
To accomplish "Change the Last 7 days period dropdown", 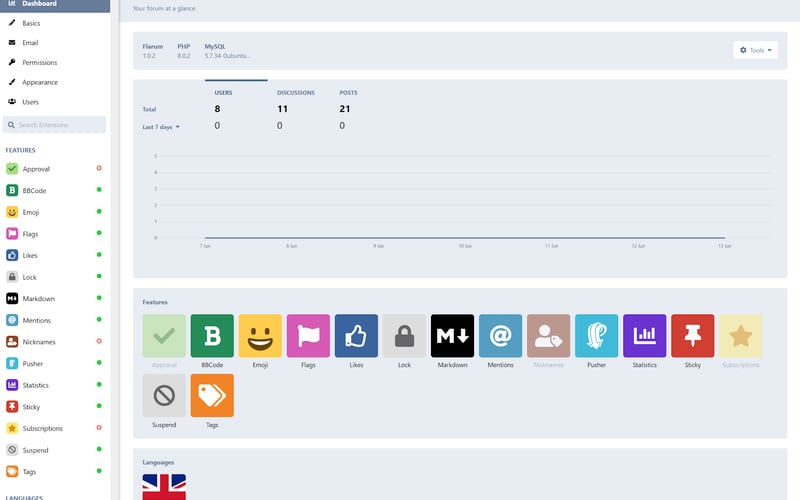I will click(x=161, y=127).
